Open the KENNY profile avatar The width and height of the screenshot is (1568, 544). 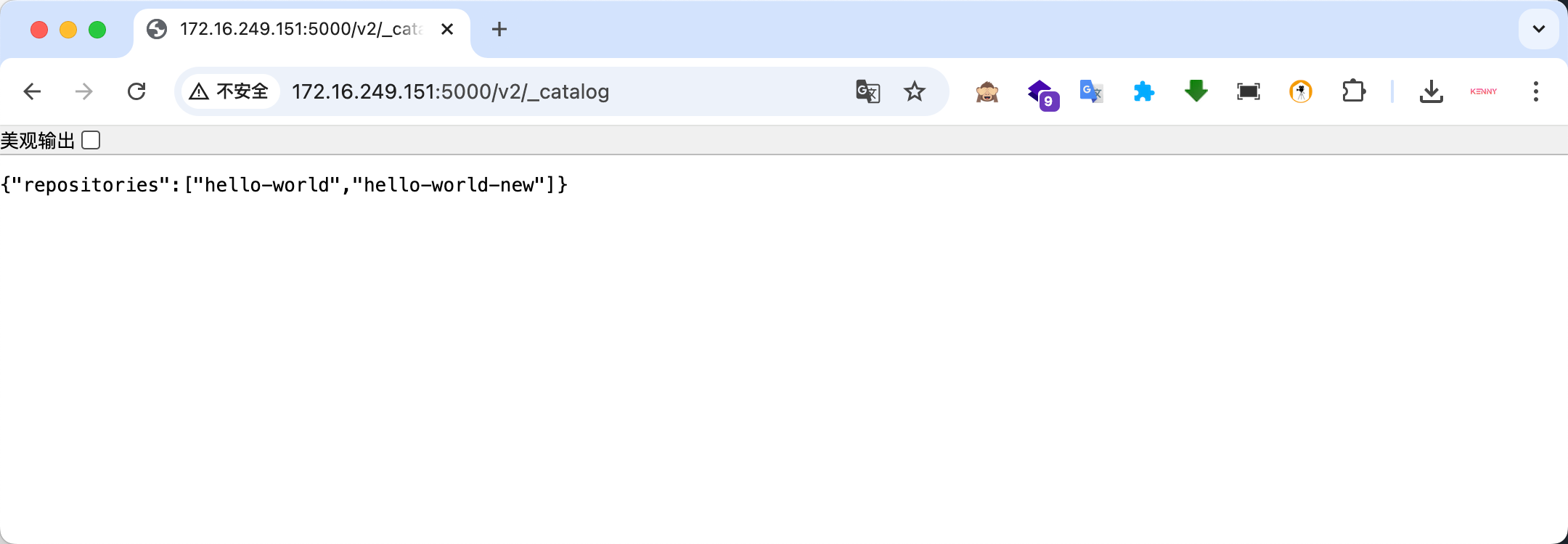[1484, 91]
